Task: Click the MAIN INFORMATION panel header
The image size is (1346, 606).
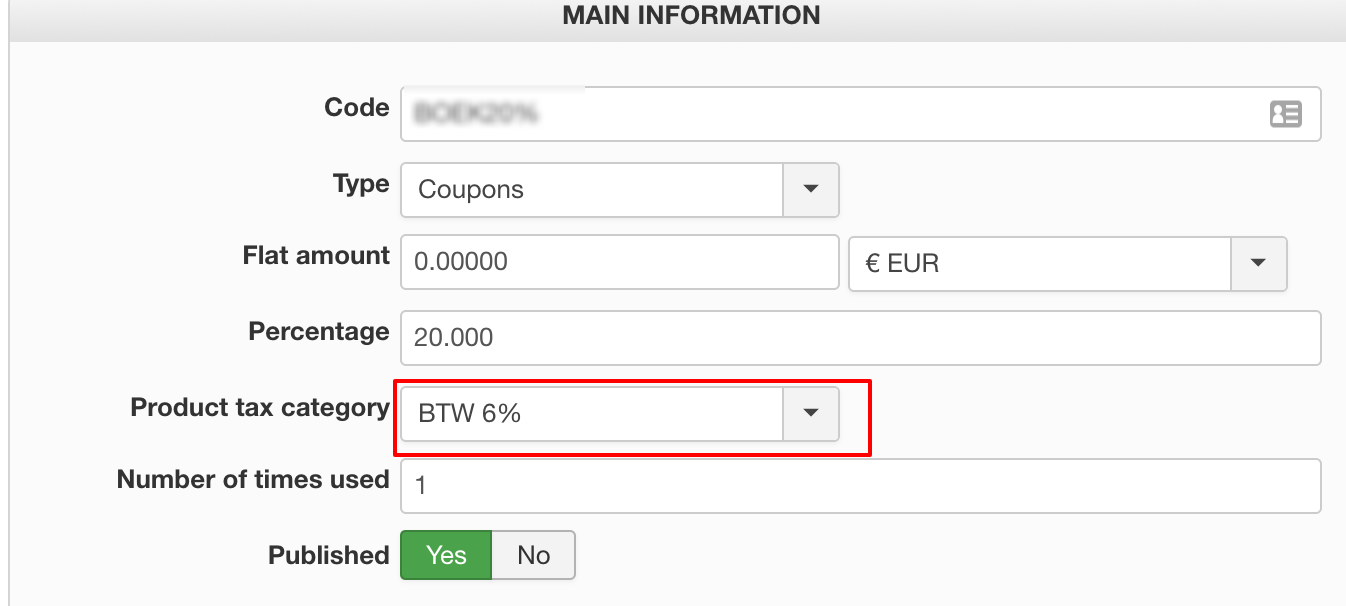Action: (691, 16)
